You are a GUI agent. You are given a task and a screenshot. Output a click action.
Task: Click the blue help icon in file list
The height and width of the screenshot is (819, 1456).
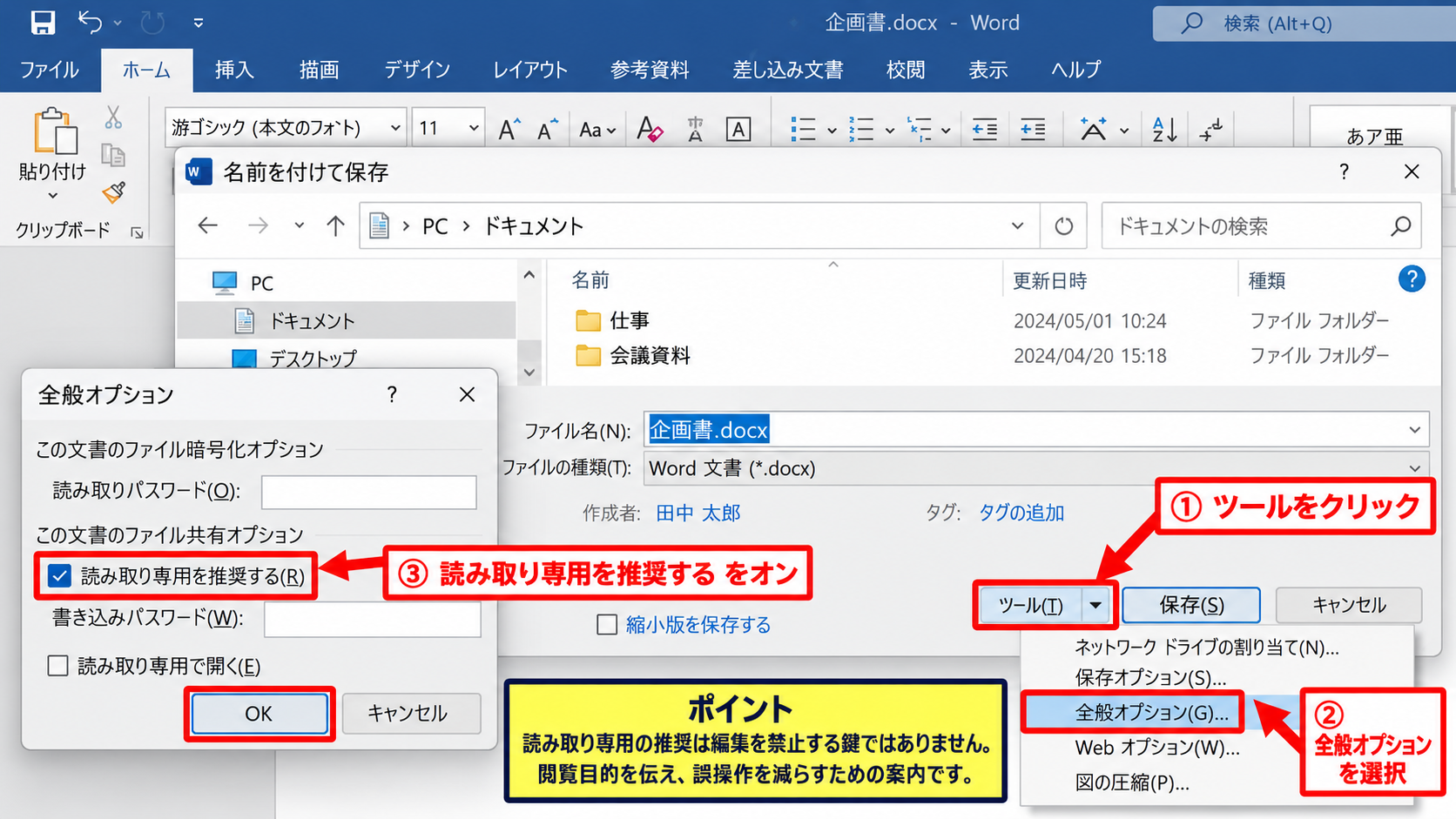[x=1412, y=279]
